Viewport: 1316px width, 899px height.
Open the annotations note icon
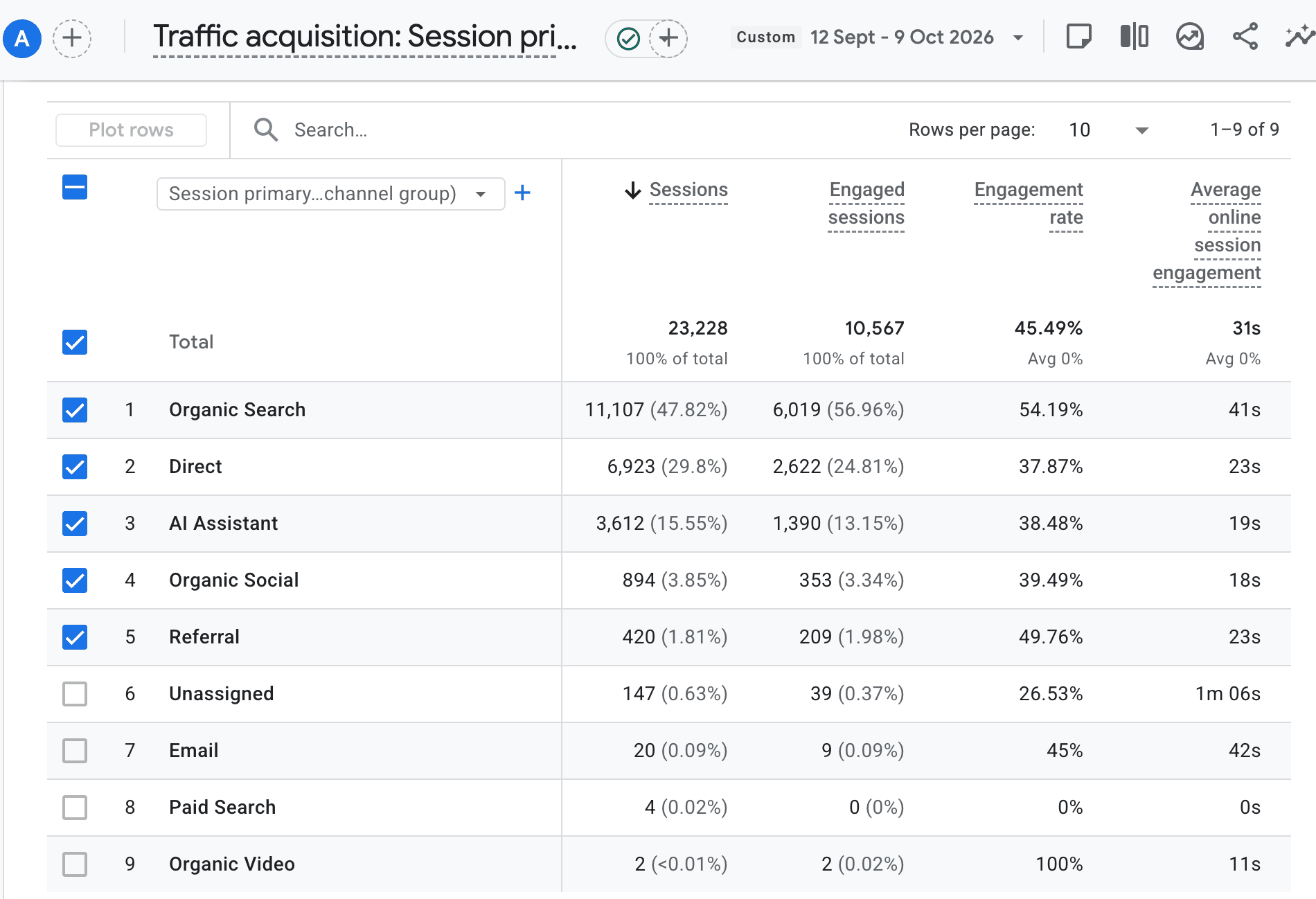(1078, 37)
